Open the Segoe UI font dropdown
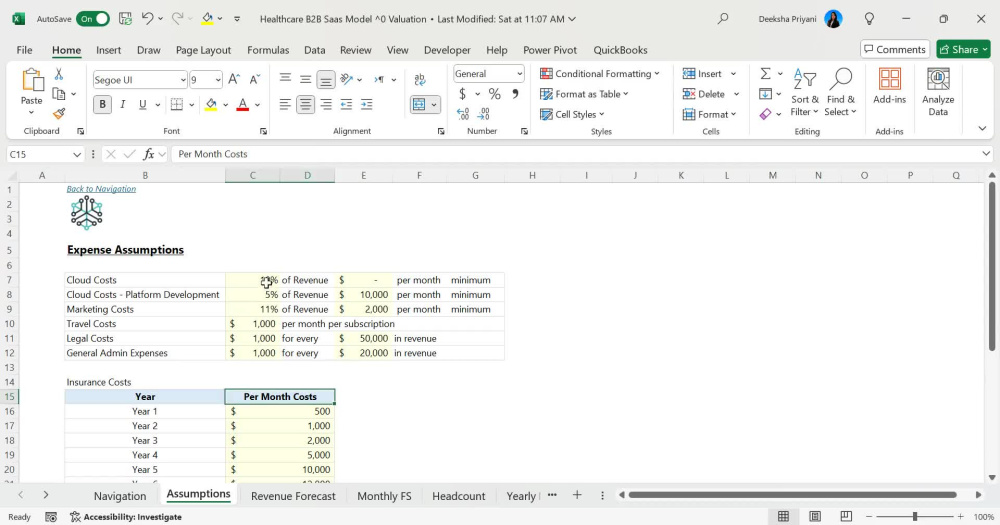1000x525 pixels. [183, 80]
